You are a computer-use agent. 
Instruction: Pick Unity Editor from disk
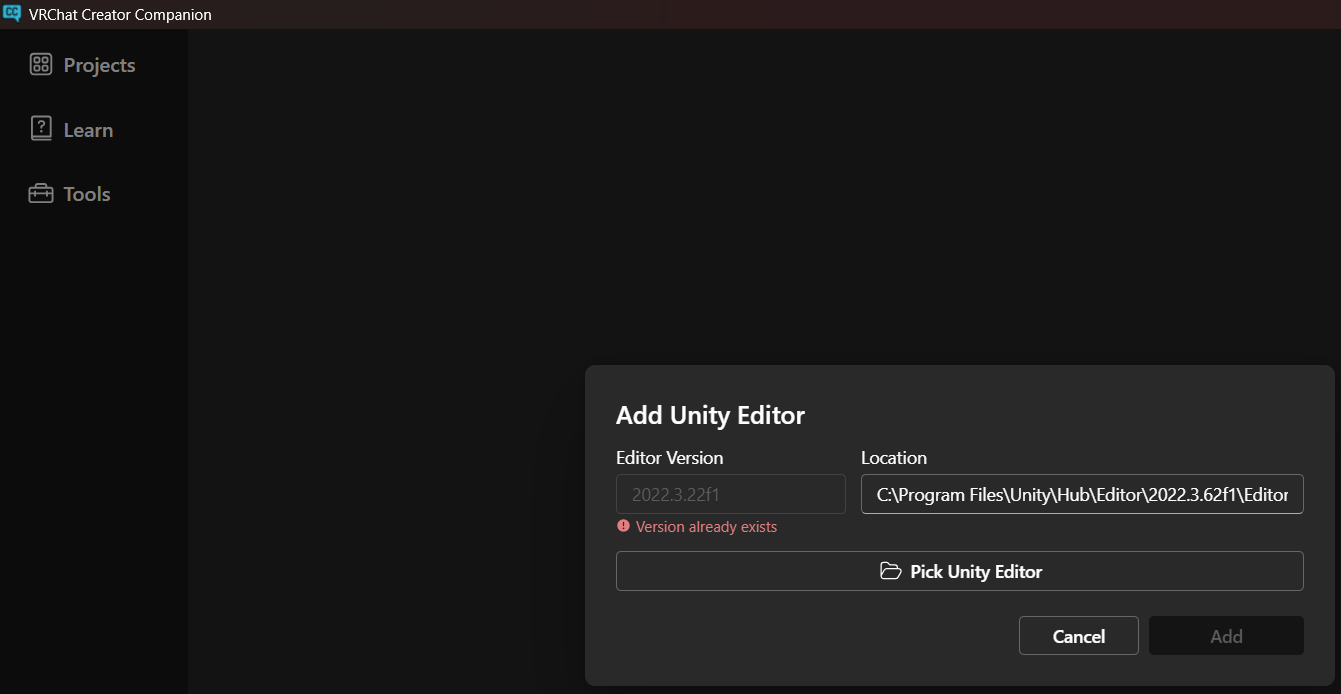960,571
